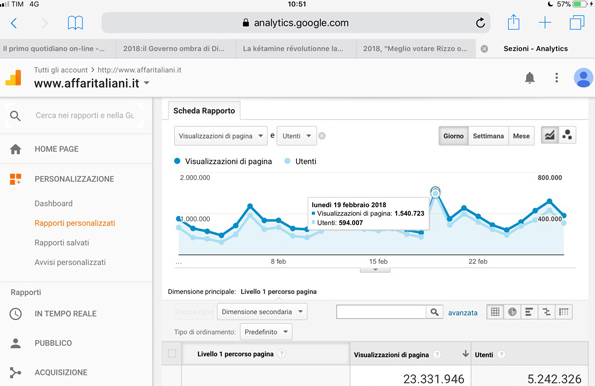Tap Safari share icon

pos(513,22)
